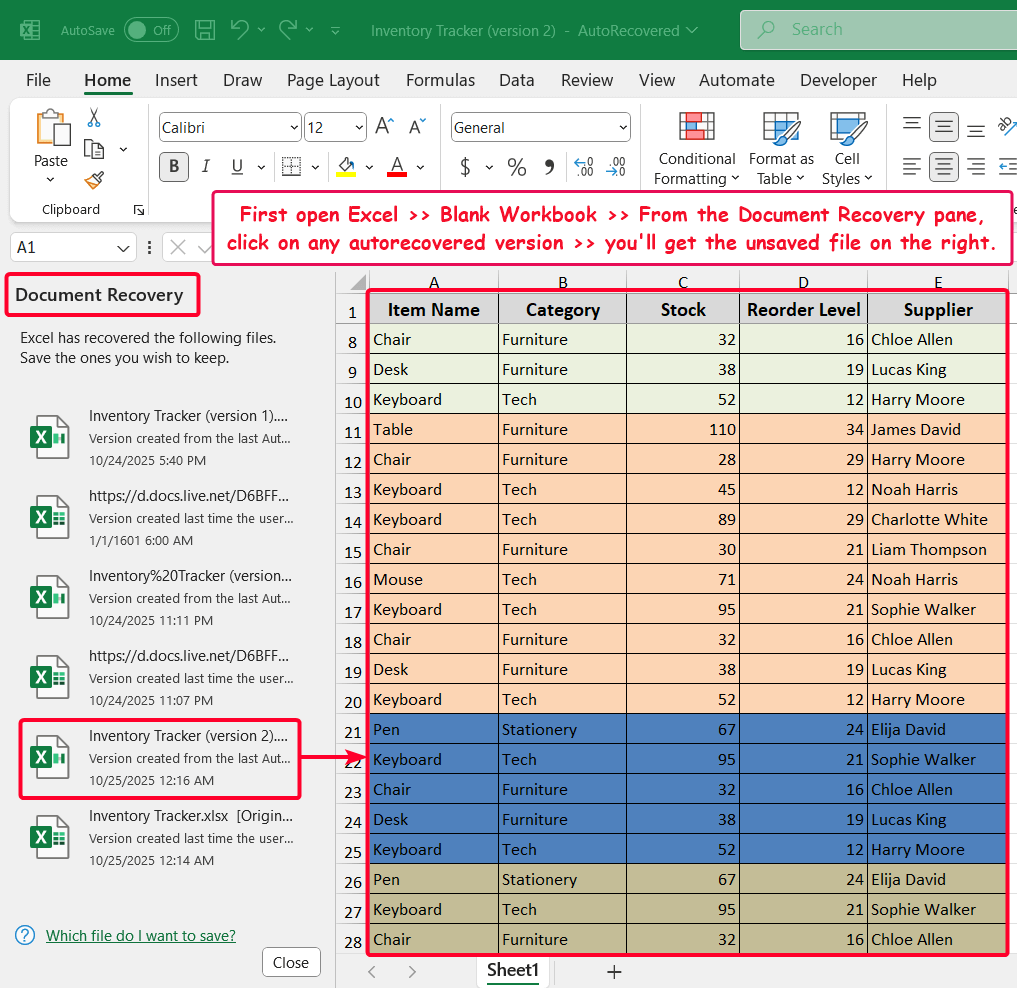
Task: Toggle the AutoSave switch
Action: 150,30
